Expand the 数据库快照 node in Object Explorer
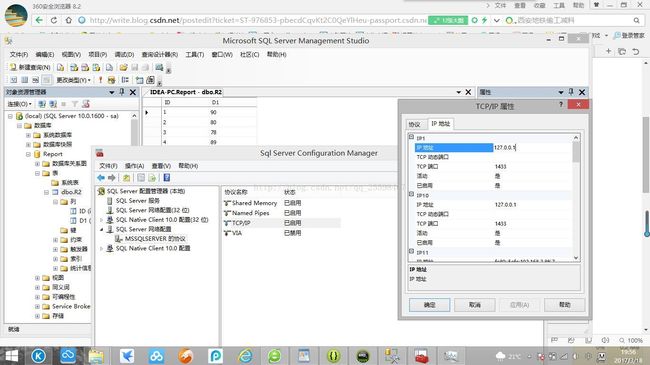The width and height of the screenshot is (650, 365). click(28, 145)
